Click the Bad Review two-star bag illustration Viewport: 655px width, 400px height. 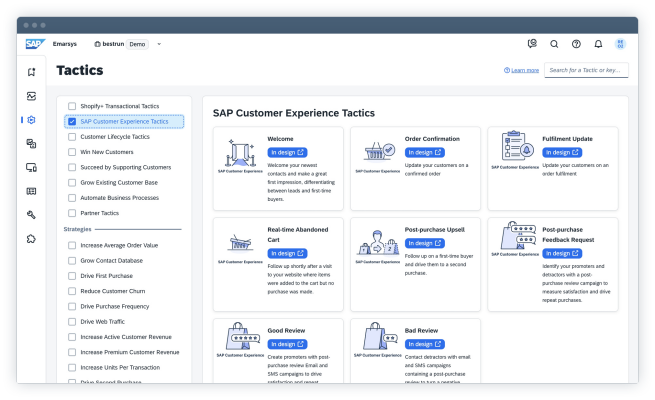coord(379,336)
